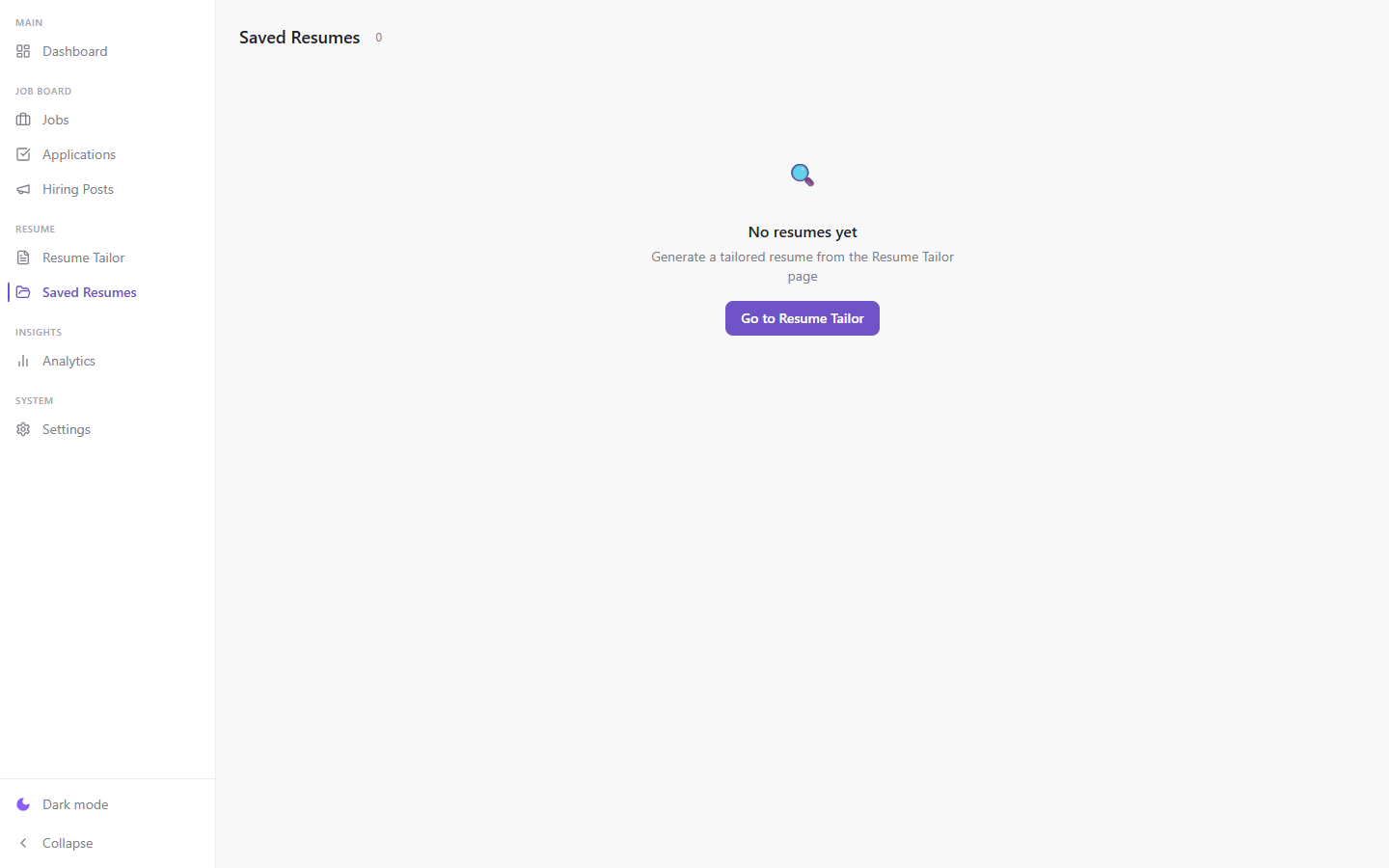Click the Go to Resume Tailor button
1389x868 pixels.
pos(803,318)
